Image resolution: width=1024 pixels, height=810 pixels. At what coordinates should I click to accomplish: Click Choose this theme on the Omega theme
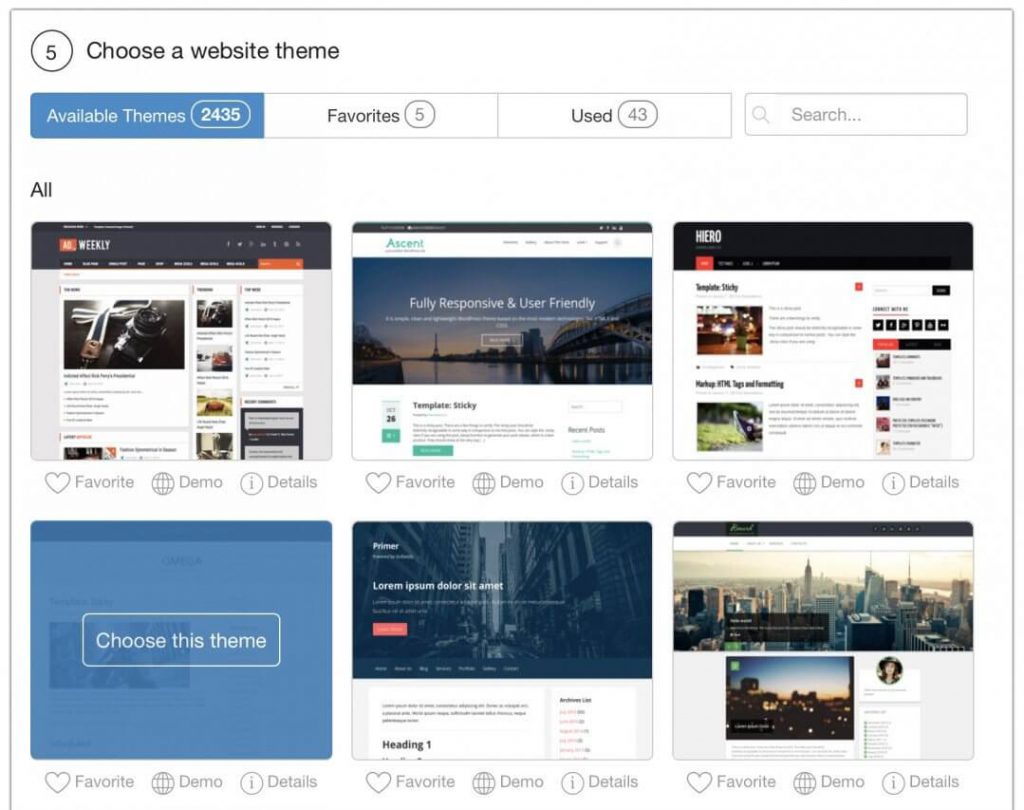pos(180,640)
